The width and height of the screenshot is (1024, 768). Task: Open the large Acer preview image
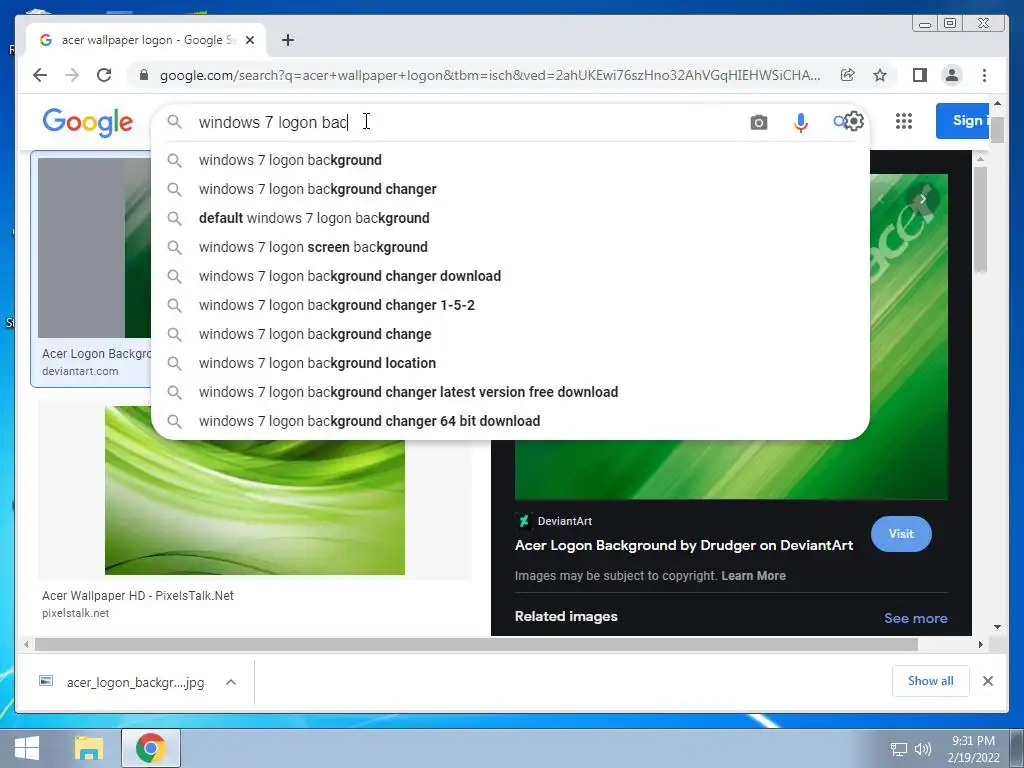point(731,469)
